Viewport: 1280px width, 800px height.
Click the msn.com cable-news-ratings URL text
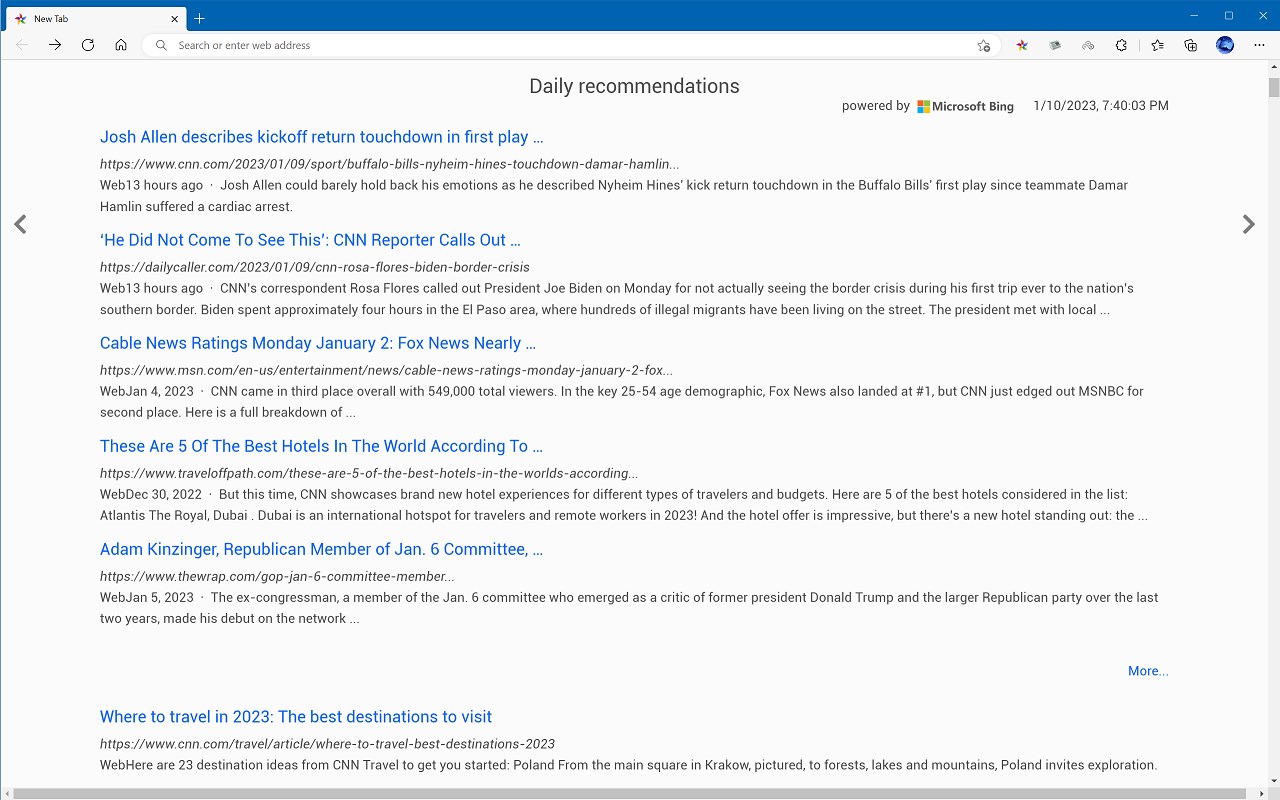pos(386,370)
